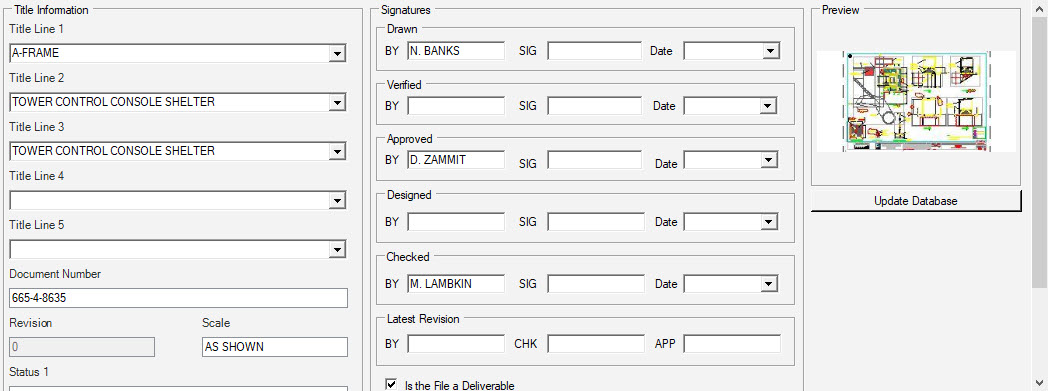Open the Title Line 5 dropdown arrow

click(338, 250)
